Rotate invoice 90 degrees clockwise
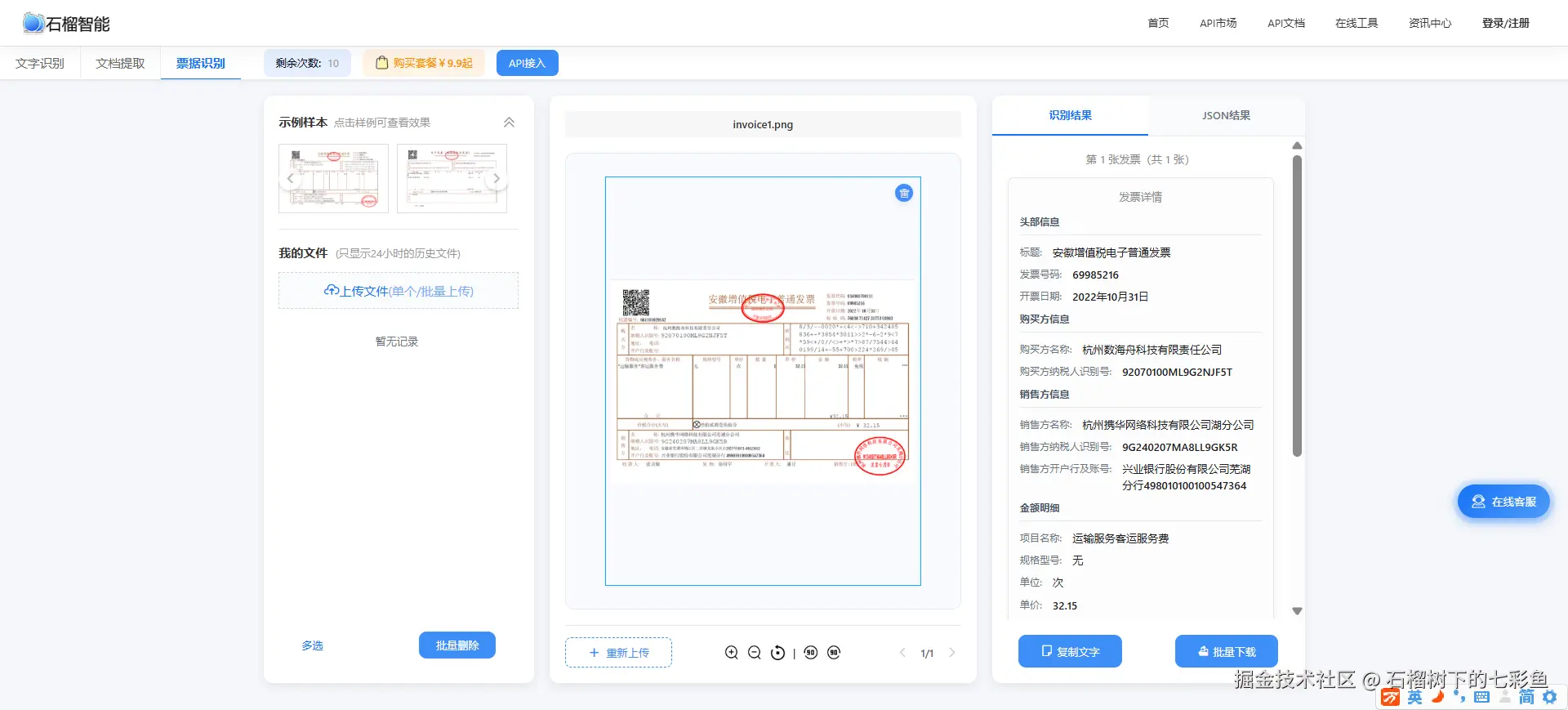The width and height of the screenshot is (1568, 710). coord(834,652)
